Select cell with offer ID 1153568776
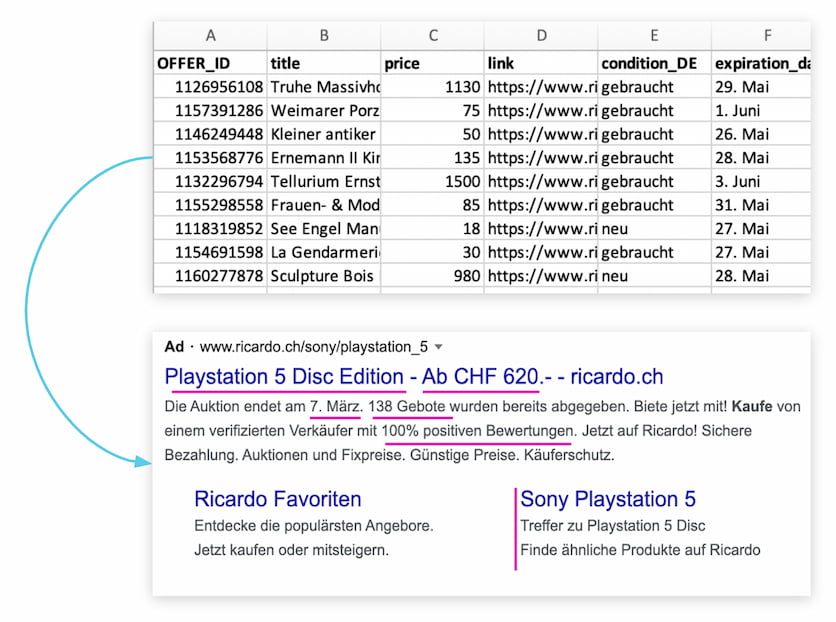Viewport: 836px width, 622px height. click(x=211, y=157)
